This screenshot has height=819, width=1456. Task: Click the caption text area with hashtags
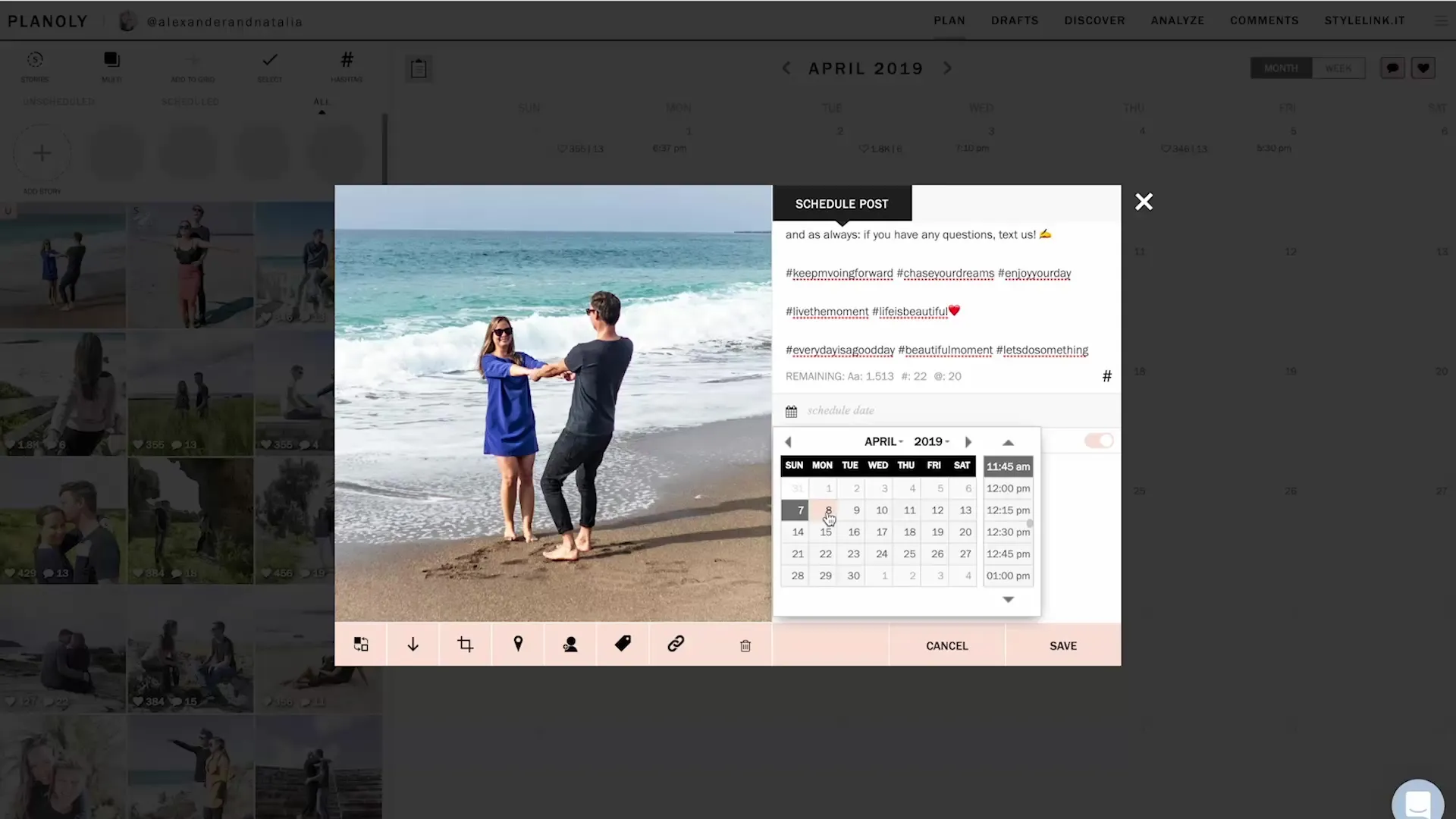(x=946, y=293)
